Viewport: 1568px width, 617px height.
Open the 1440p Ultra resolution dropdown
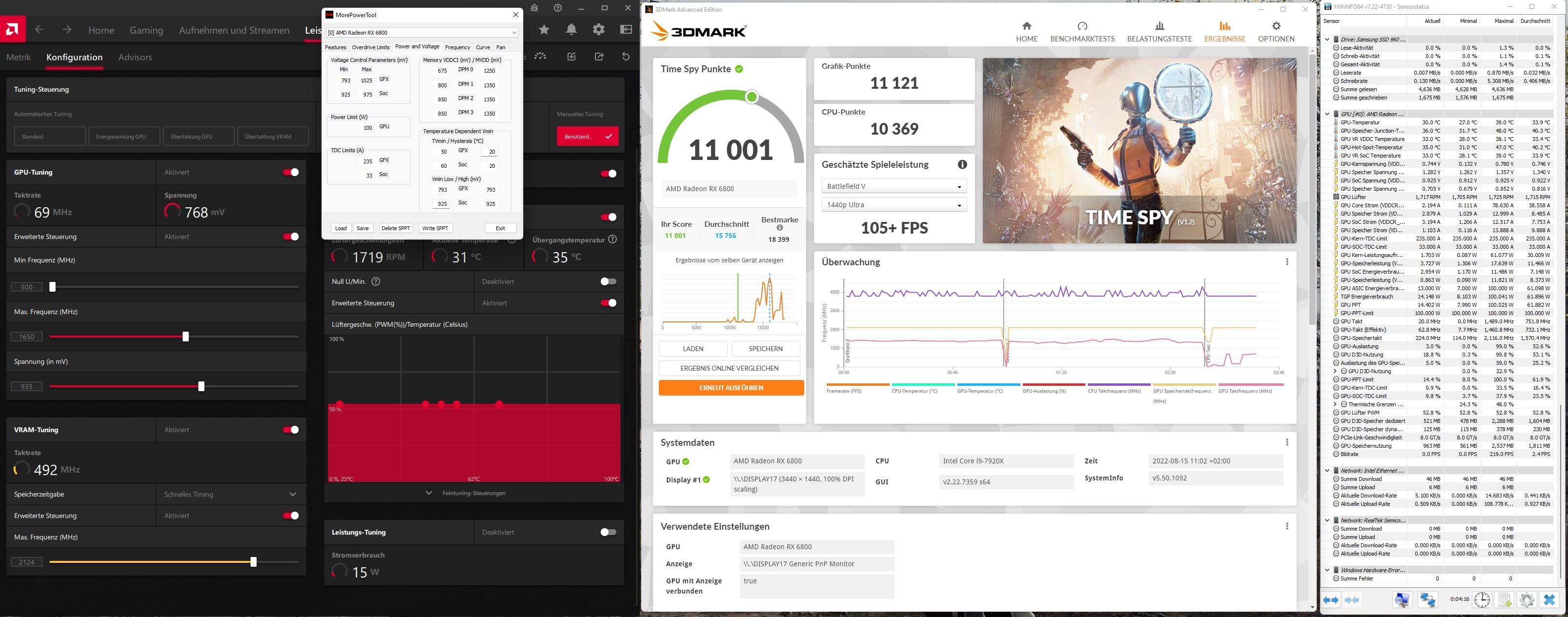tap(894, 205)
